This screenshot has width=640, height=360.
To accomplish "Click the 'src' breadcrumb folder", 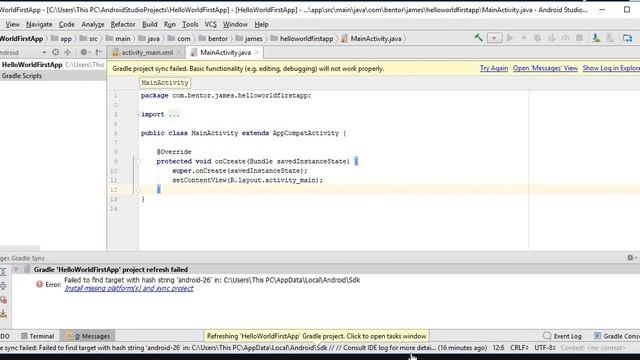I will 89,39.
